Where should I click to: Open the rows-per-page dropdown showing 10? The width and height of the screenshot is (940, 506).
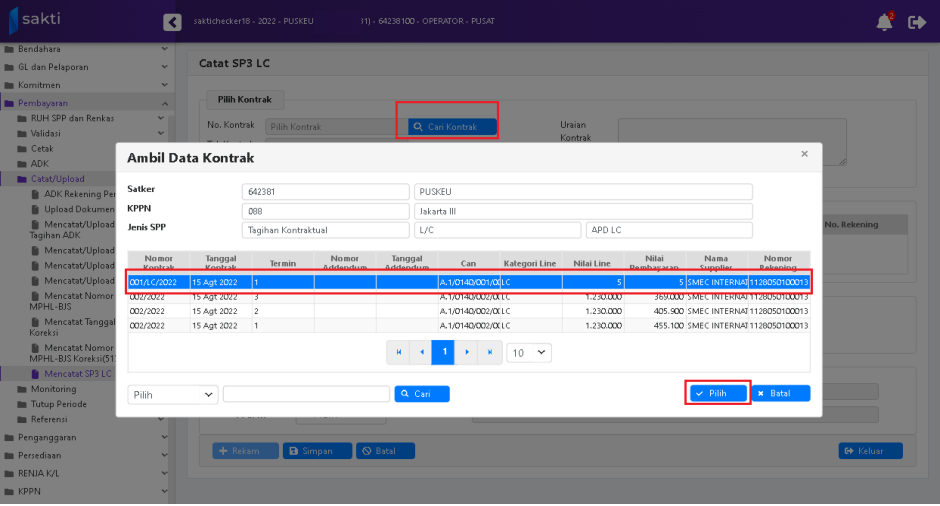528,353
